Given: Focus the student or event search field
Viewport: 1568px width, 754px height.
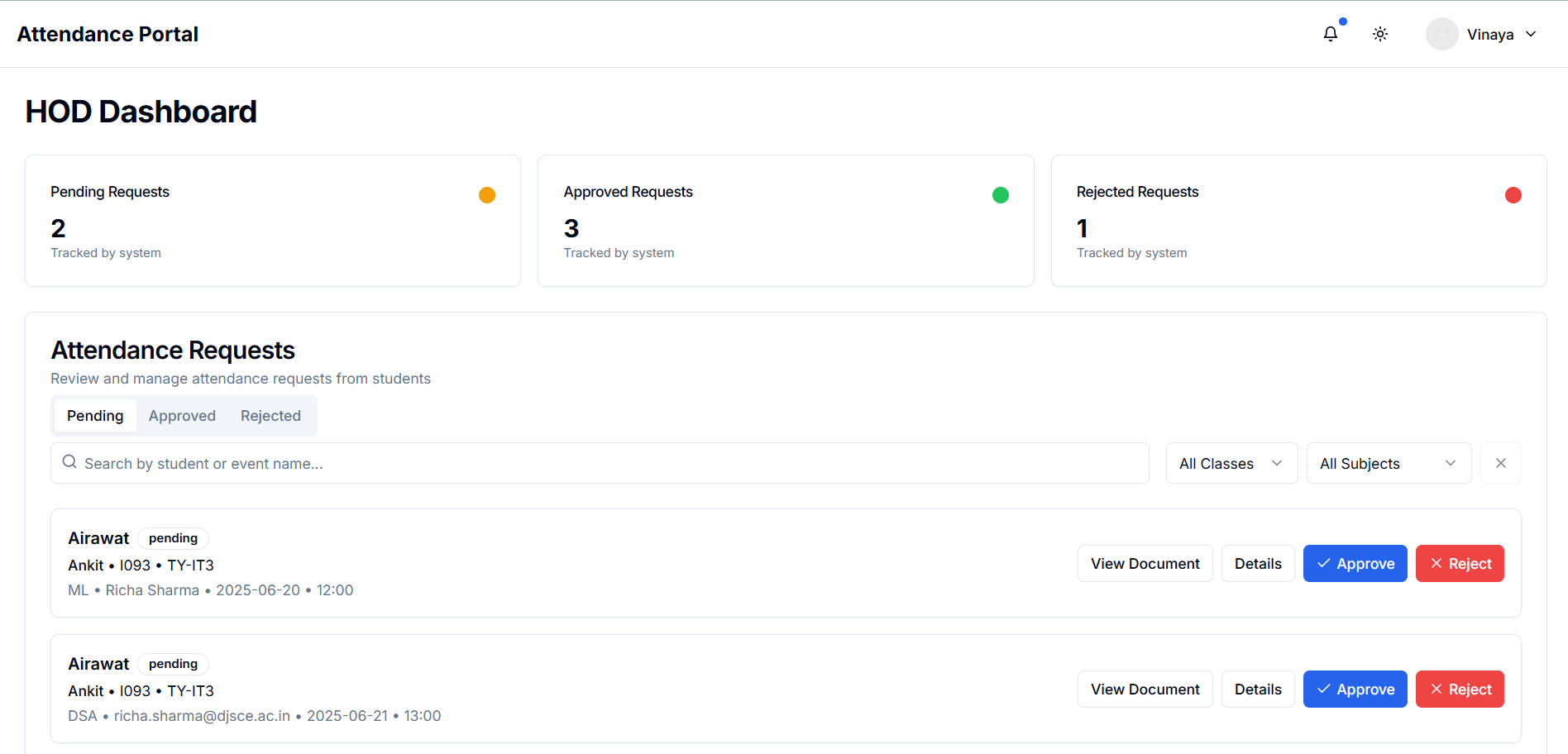Looking at the screenshot, I should click(x=612, y=463).
